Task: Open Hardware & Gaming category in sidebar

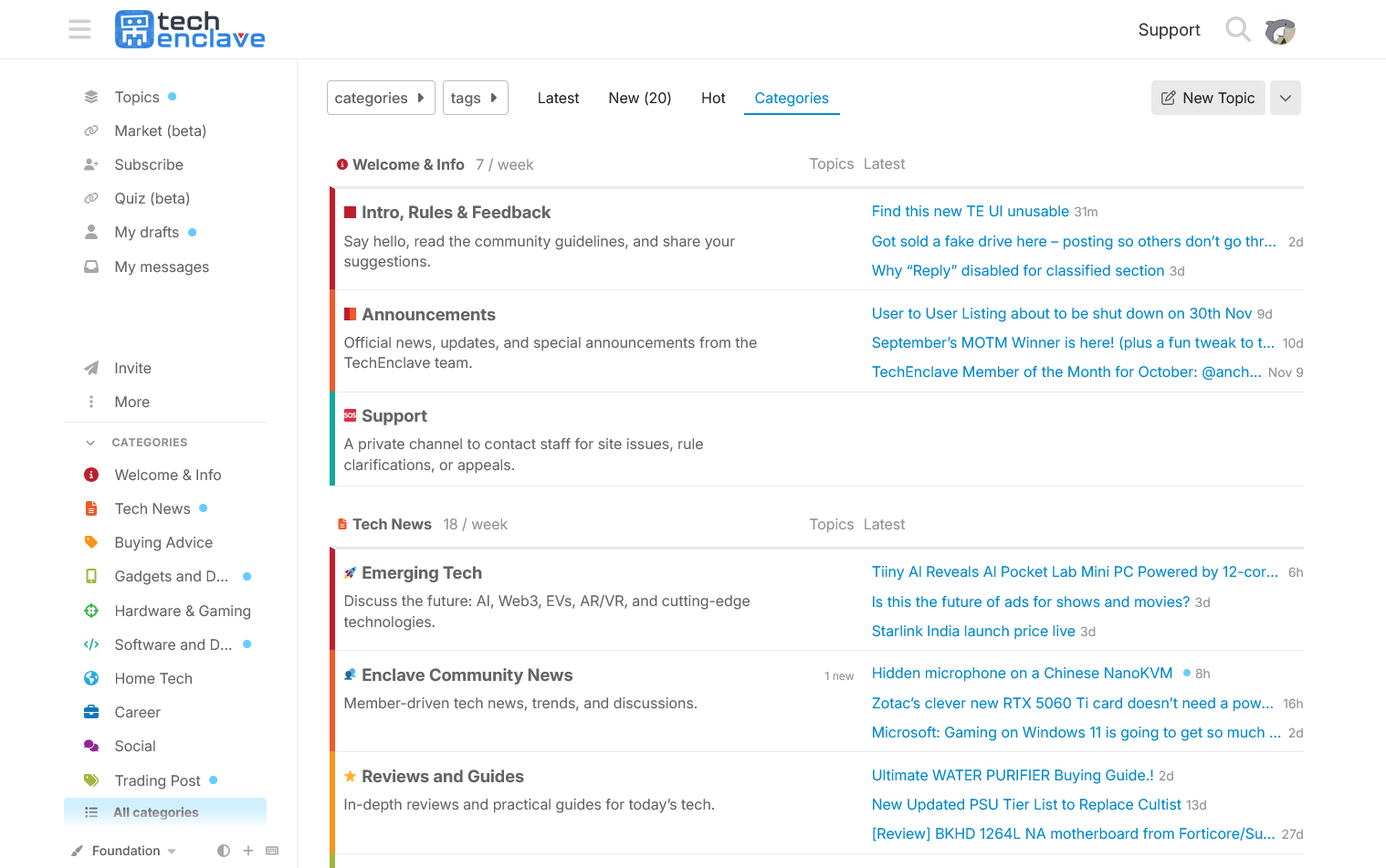Action: click(182, 611)
